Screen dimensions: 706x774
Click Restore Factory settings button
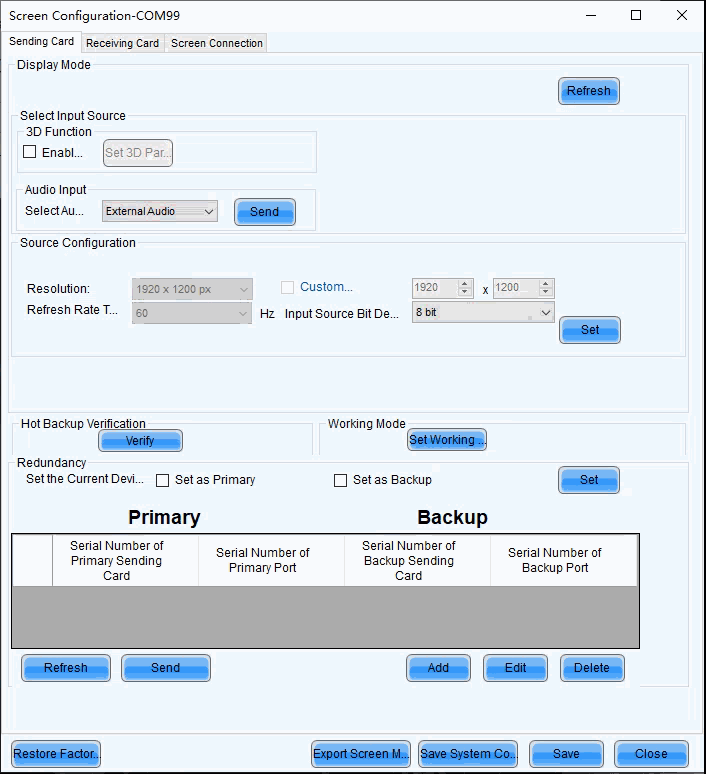56,754
